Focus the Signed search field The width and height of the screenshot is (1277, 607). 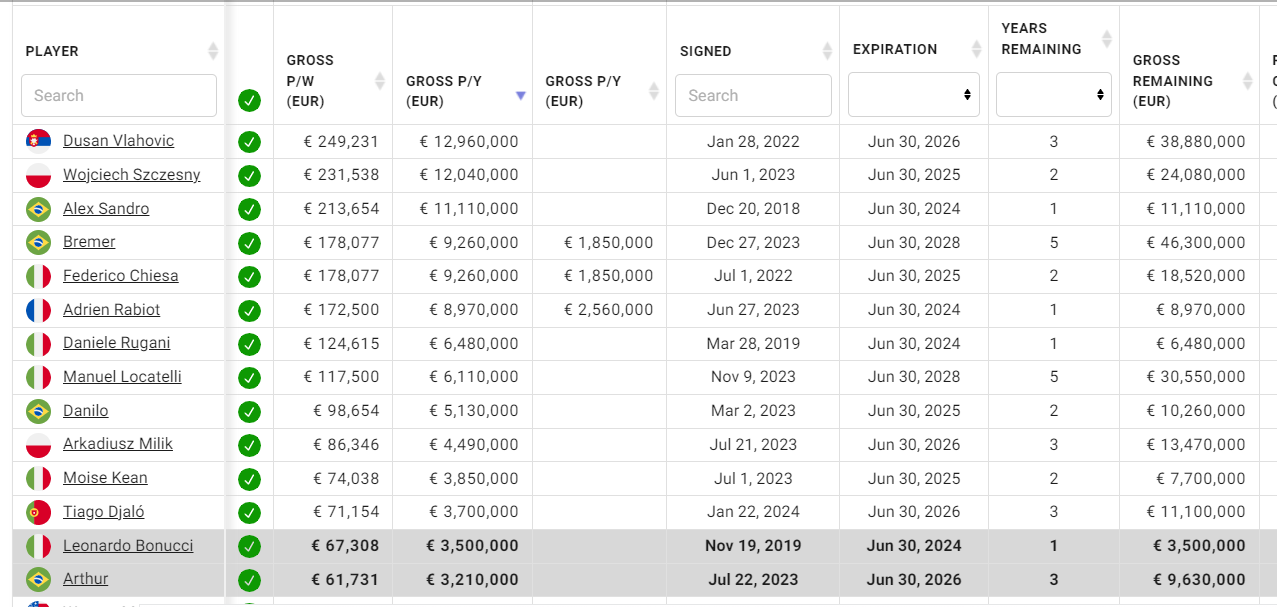753,95
